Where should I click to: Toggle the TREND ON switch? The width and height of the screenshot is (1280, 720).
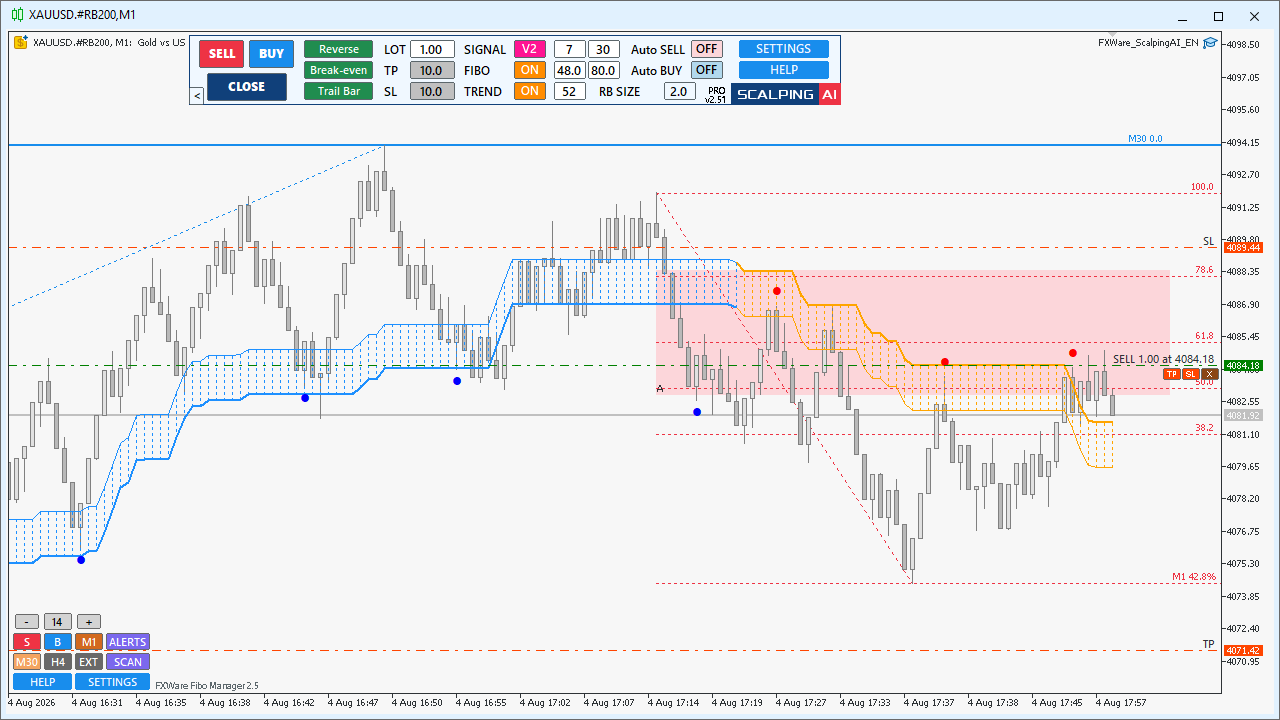click(x=530, y=91)
